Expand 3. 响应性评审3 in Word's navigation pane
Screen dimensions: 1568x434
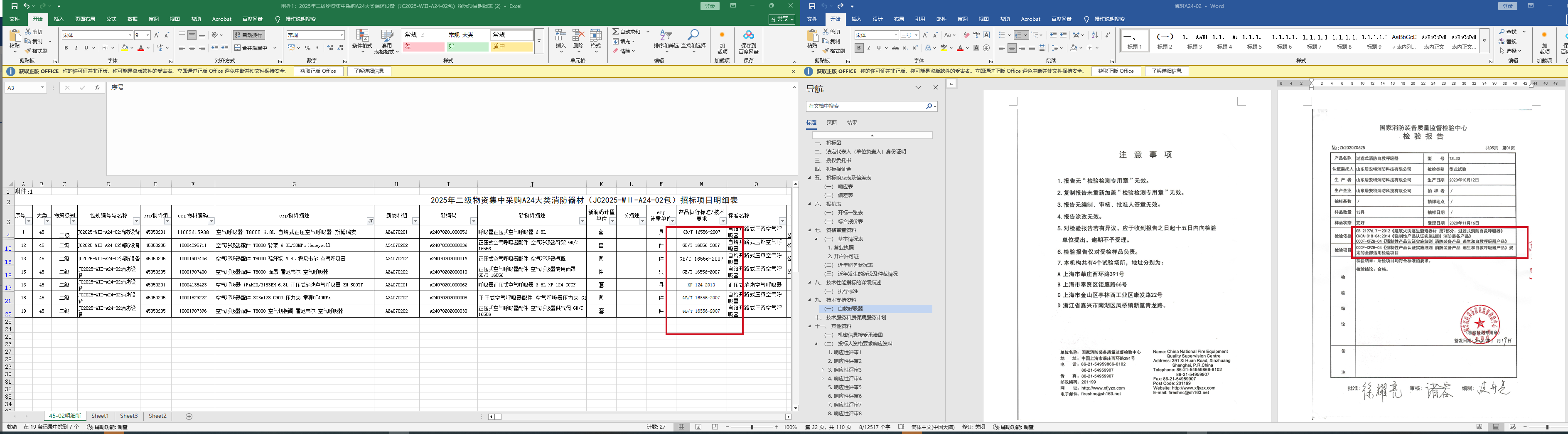tap(823, 370)
